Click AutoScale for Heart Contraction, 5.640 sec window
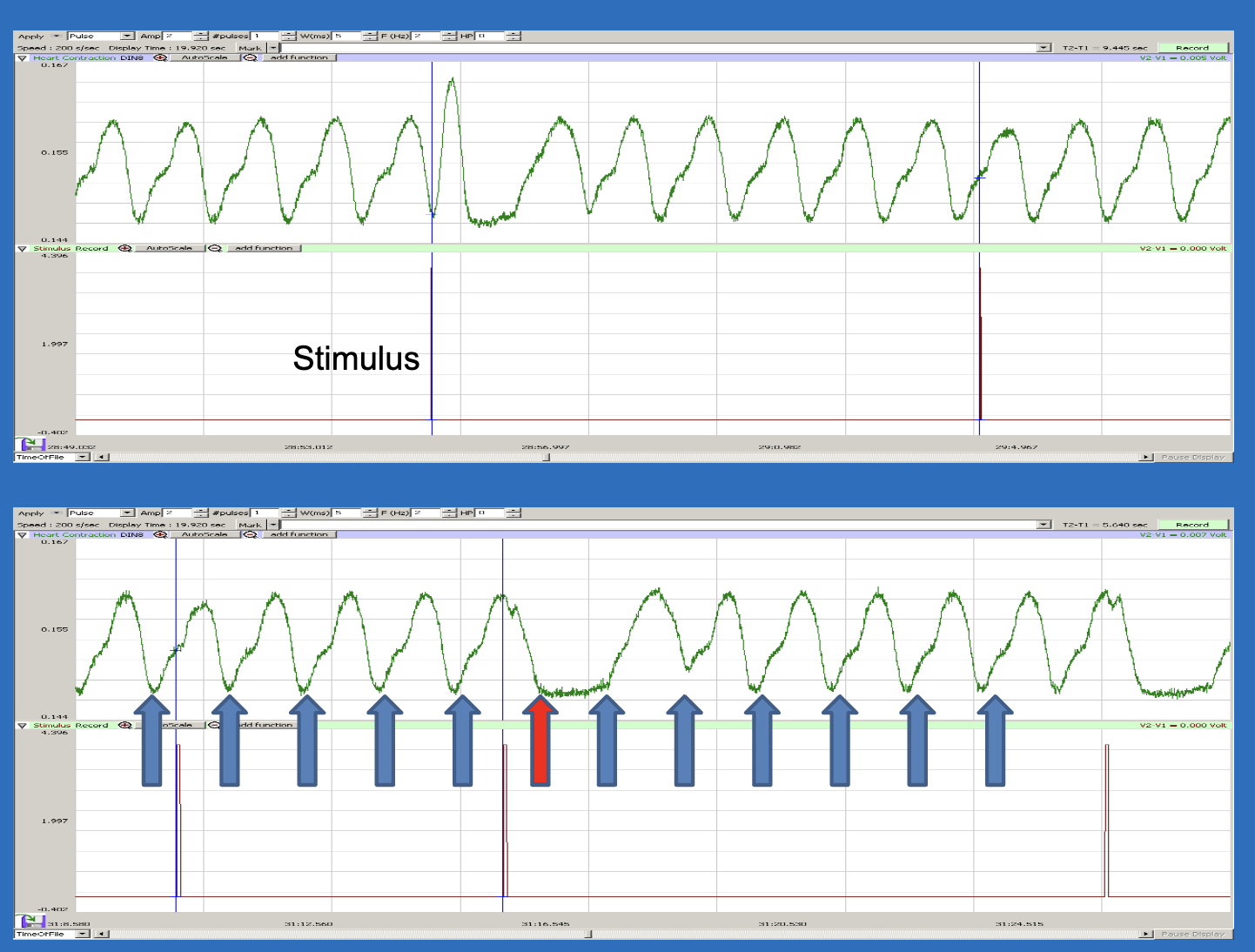This screenshot has height=952, width=1255. tap(205, 534)
